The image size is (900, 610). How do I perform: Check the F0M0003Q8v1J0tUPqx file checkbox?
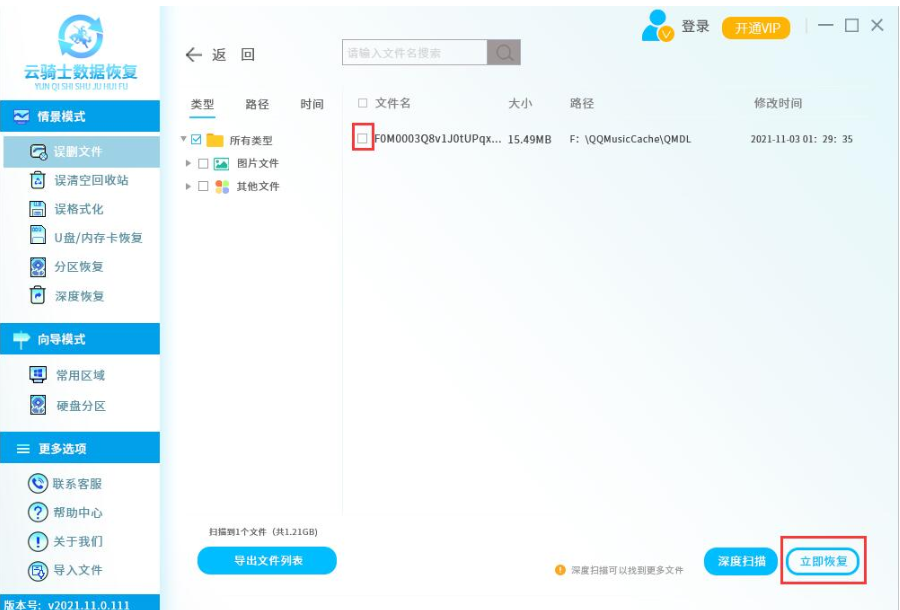(x=363, y=139)
